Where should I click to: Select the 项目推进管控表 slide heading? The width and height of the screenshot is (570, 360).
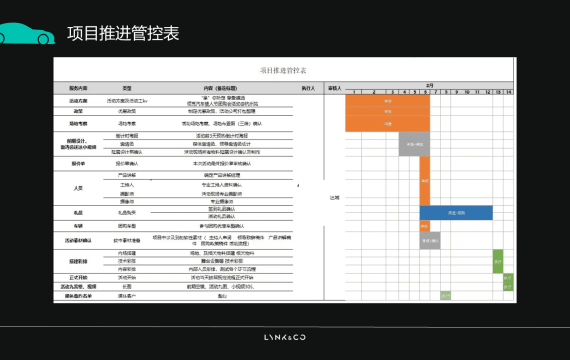[x=123, y=33]
